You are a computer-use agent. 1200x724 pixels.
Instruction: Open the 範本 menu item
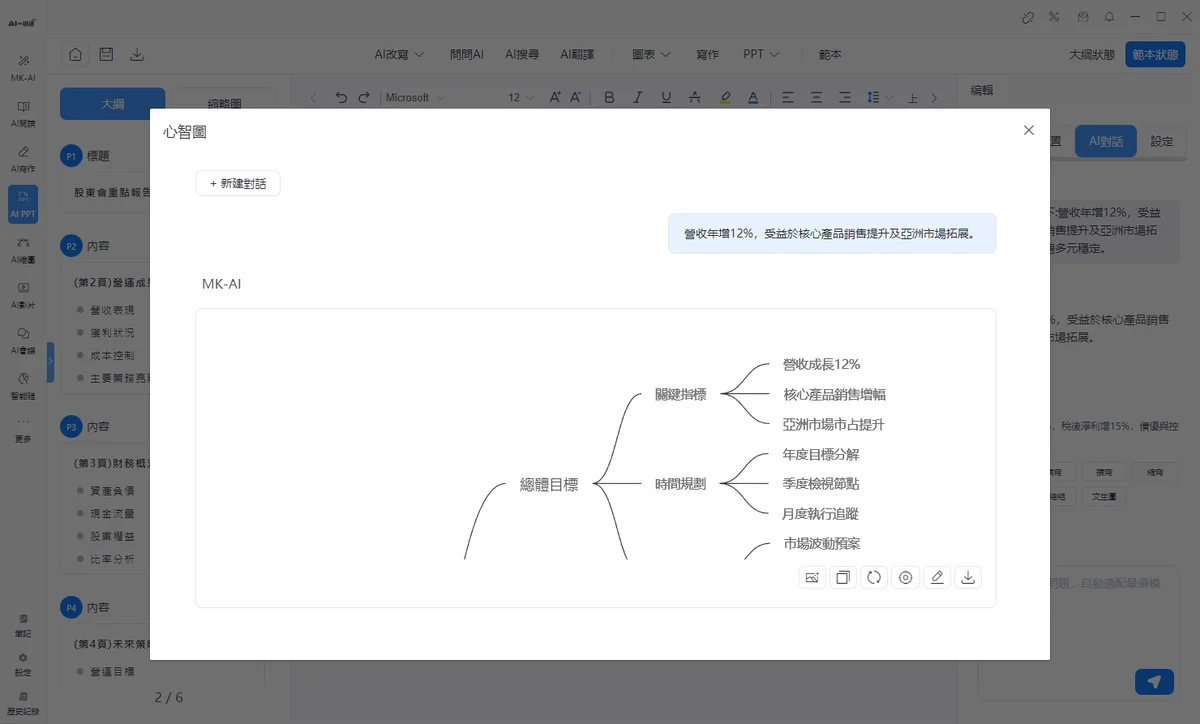[x=830, y=54]
